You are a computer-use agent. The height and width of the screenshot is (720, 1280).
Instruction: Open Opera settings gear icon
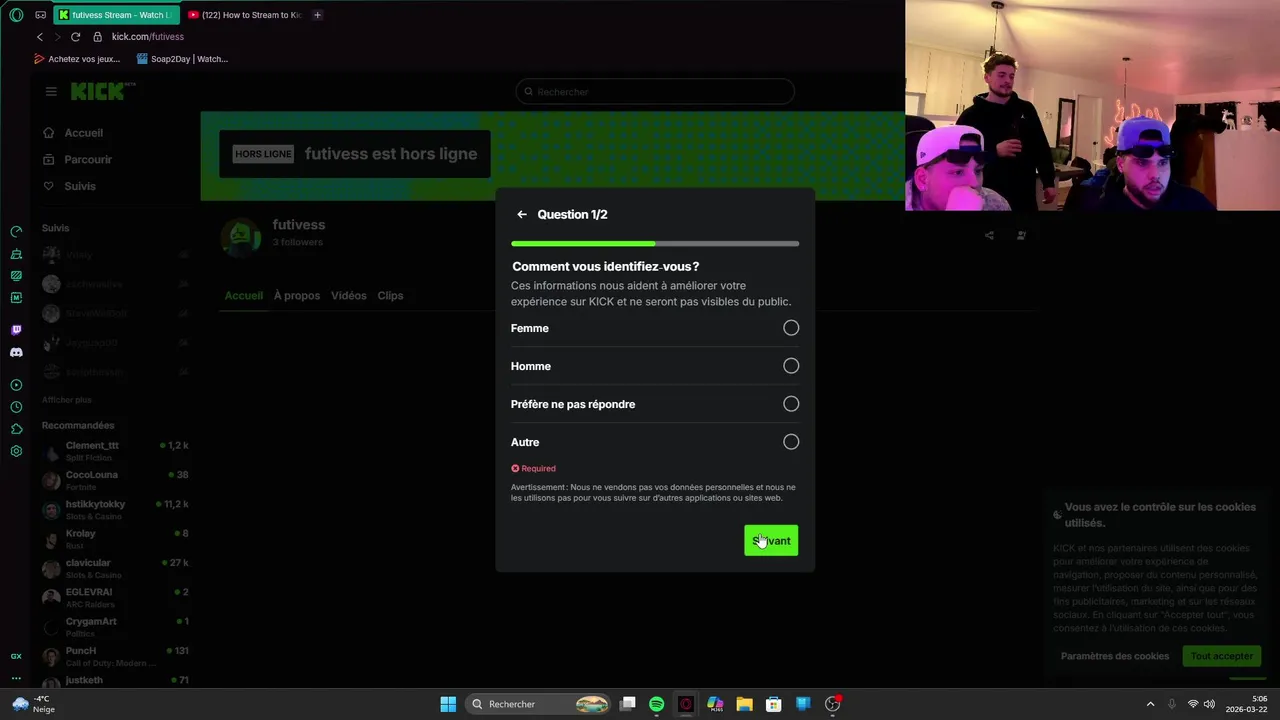[x=16, y=451]
